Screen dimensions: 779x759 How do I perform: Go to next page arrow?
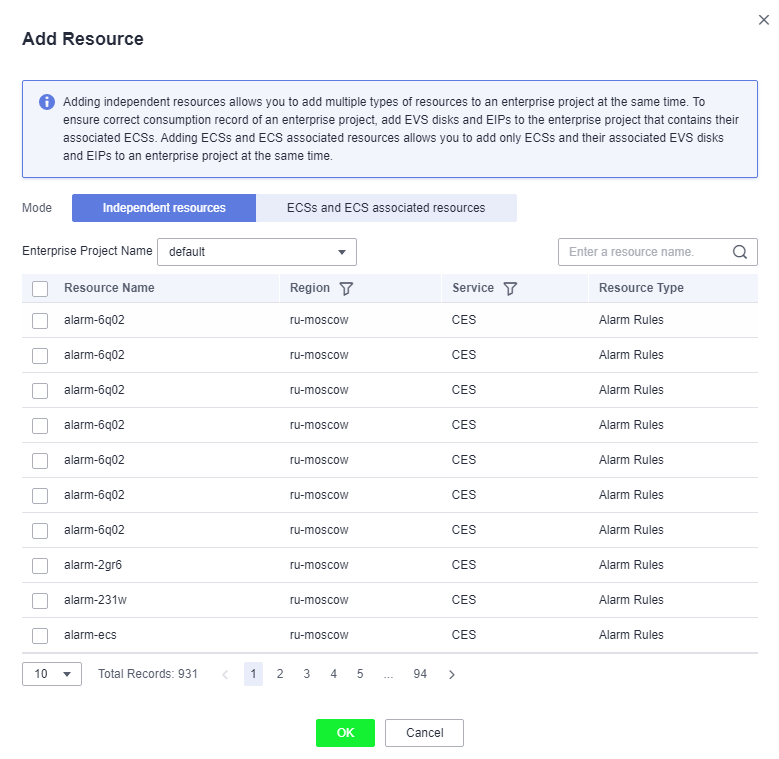click(x=452, y=675)
